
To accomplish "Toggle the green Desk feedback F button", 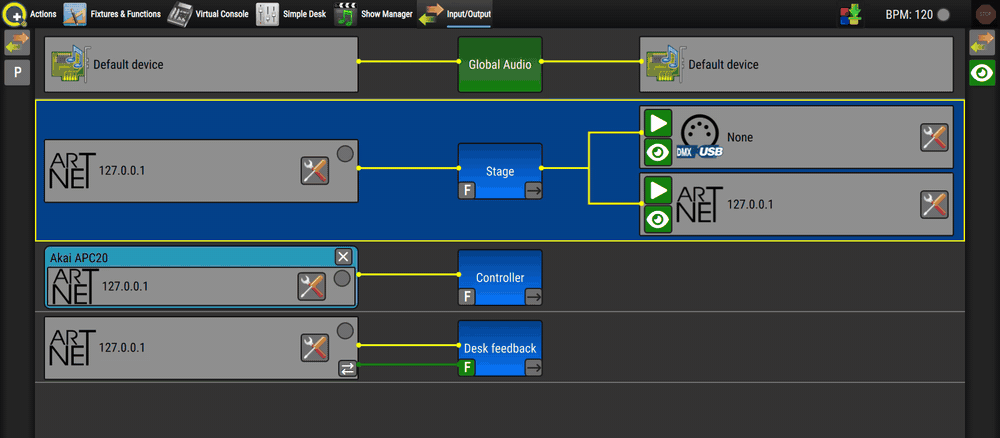I will (x=467, y=367).
